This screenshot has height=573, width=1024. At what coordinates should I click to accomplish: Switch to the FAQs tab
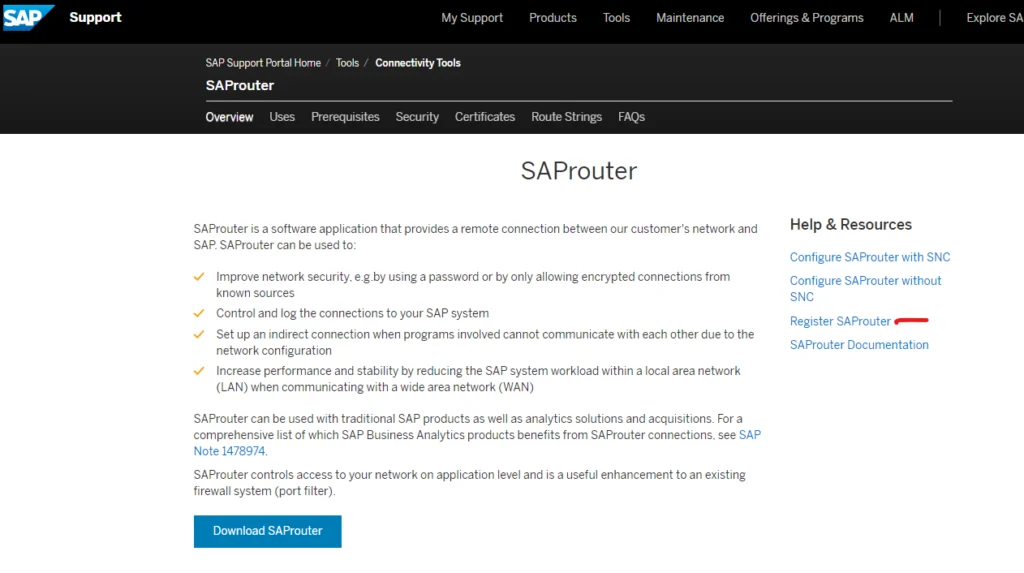click(x=631, y=117)
